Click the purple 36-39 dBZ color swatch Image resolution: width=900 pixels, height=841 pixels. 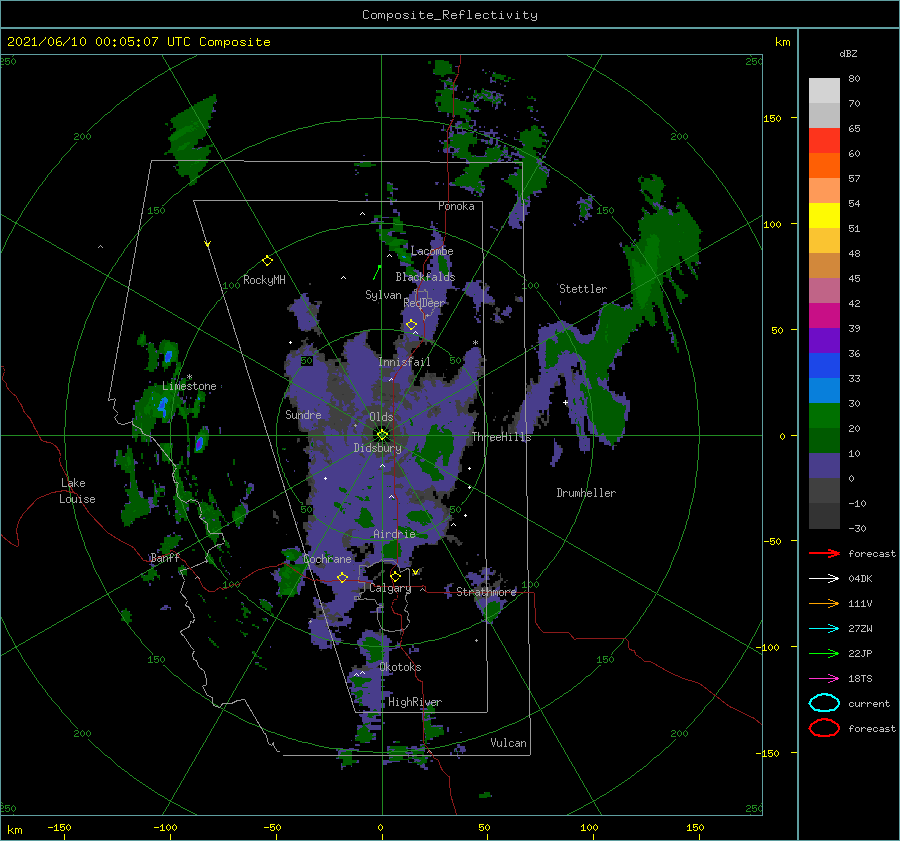[x=824, y=340]
